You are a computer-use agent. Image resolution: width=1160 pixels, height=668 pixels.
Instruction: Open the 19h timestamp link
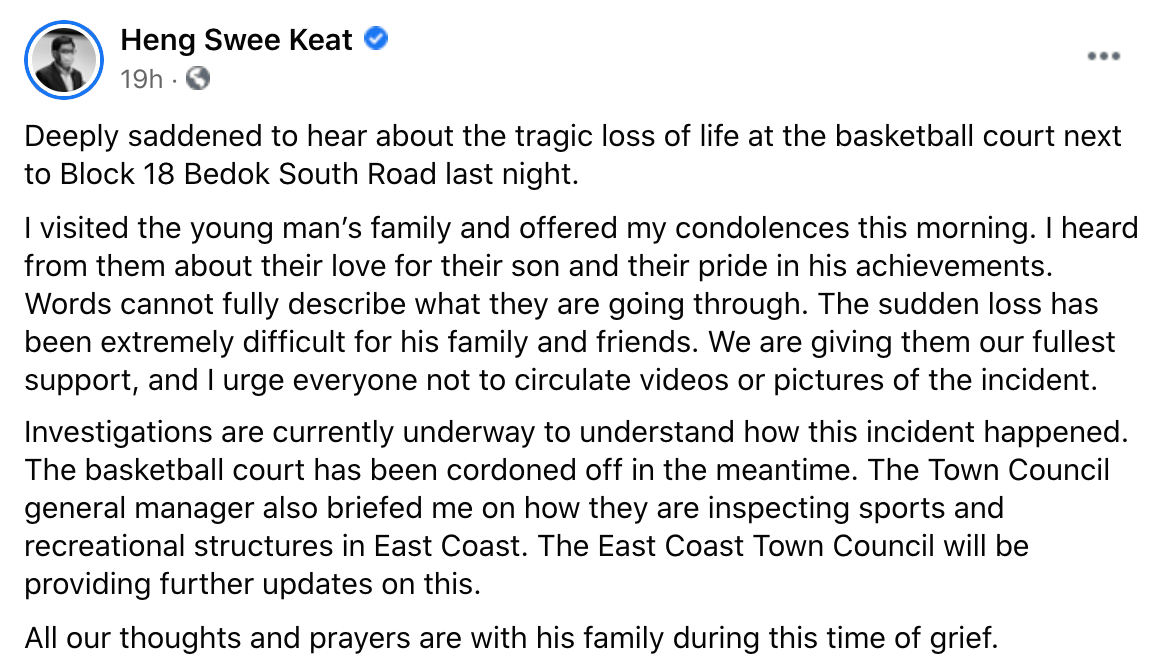click(x=141, y=78)
